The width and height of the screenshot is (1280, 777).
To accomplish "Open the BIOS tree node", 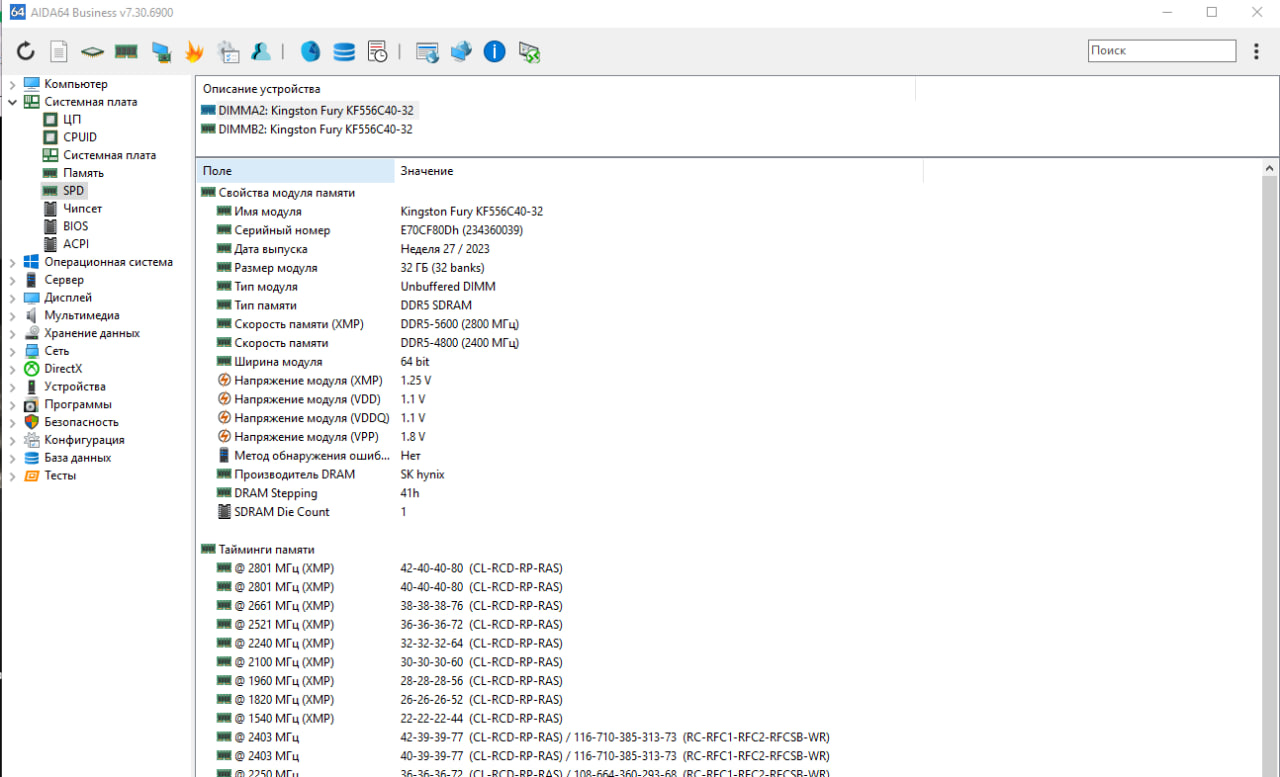I will point(75,226).
